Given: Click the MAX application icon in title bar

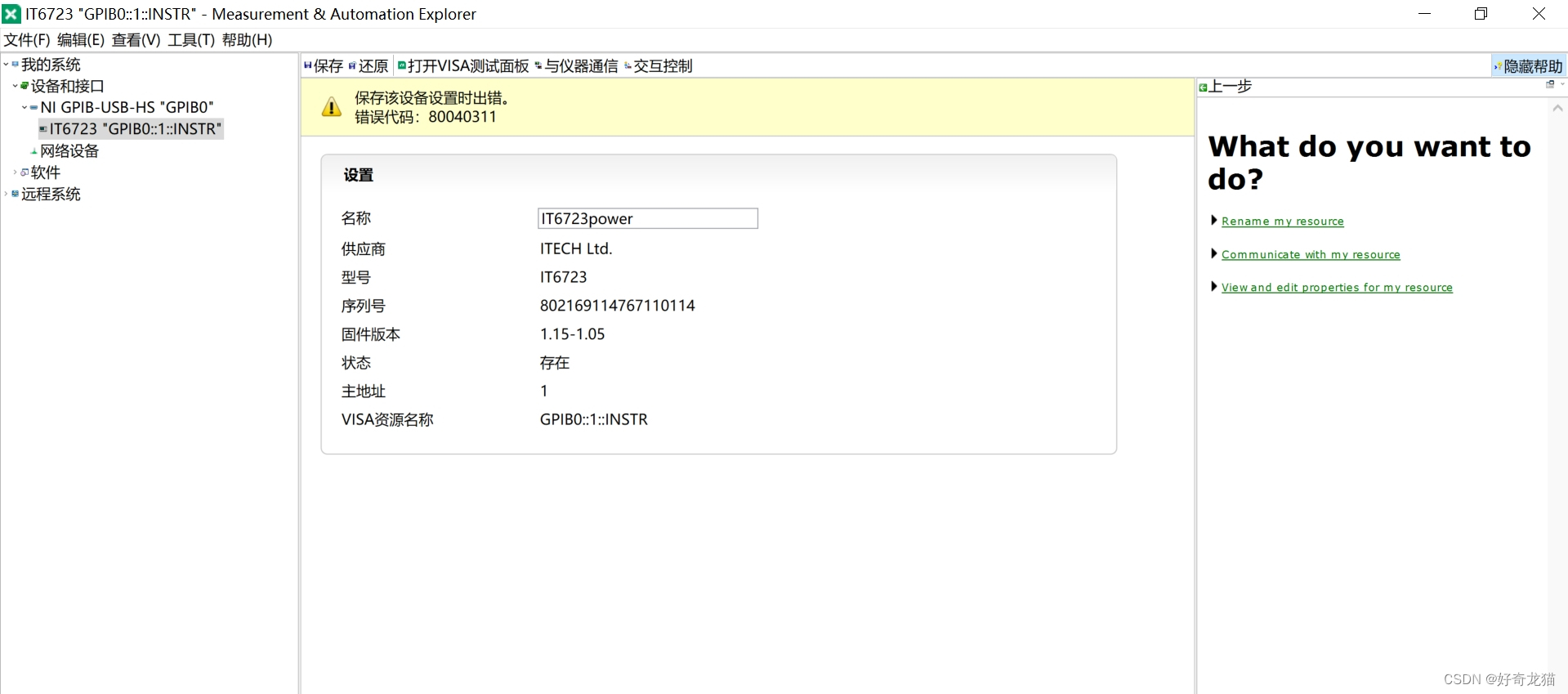Looking at the screenshot, I should click(x=11, y=14).
